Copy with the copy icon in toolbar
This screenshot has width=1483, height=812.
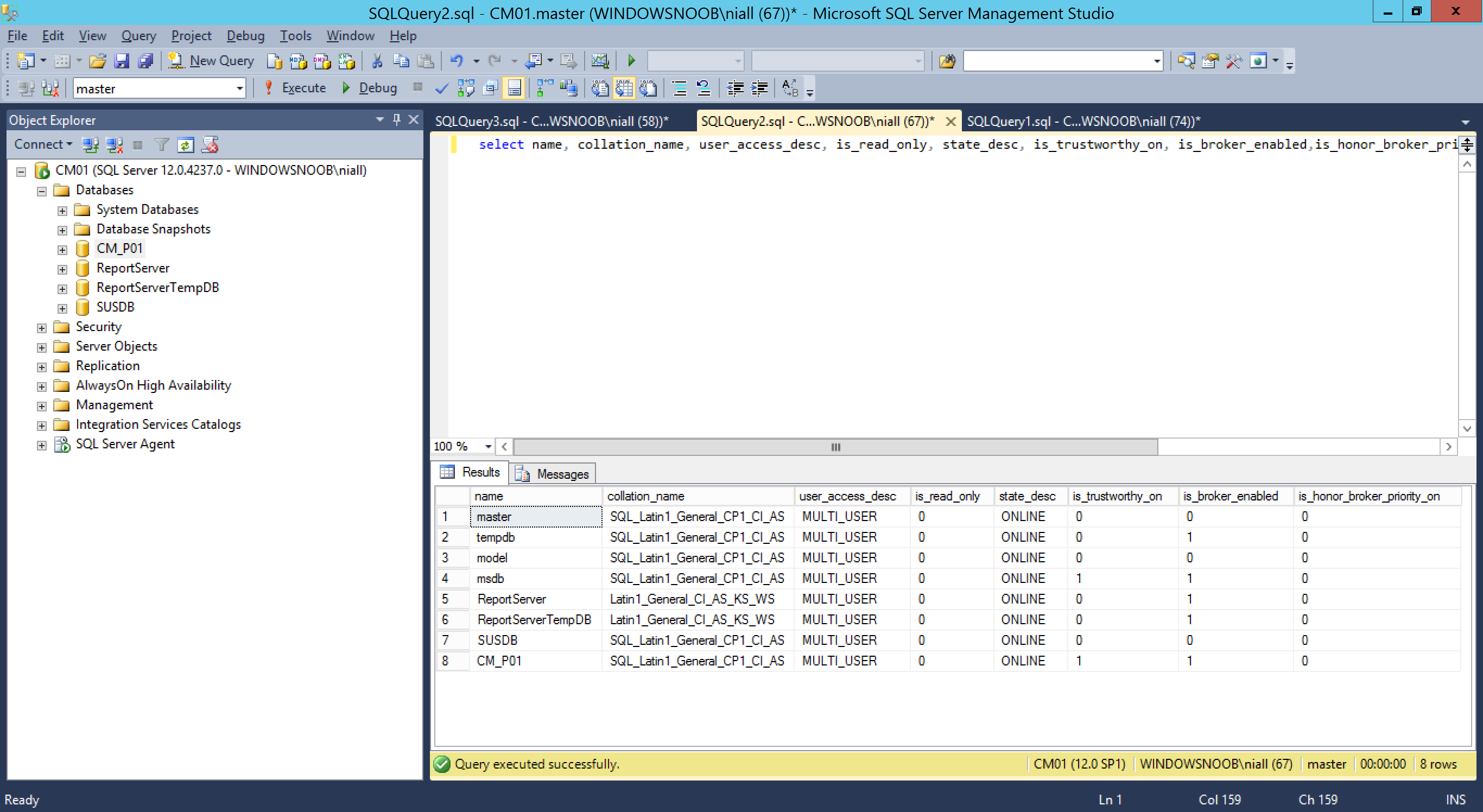click(x=401, y=60)
